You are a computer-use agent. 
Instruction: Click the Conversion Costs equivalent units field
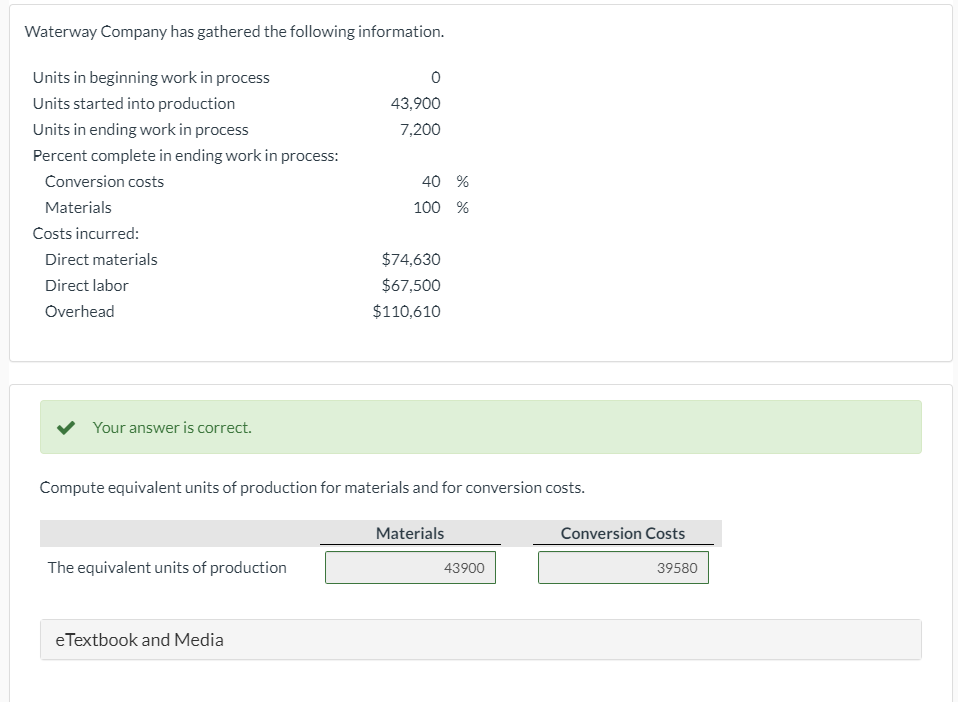coord(623,568)
